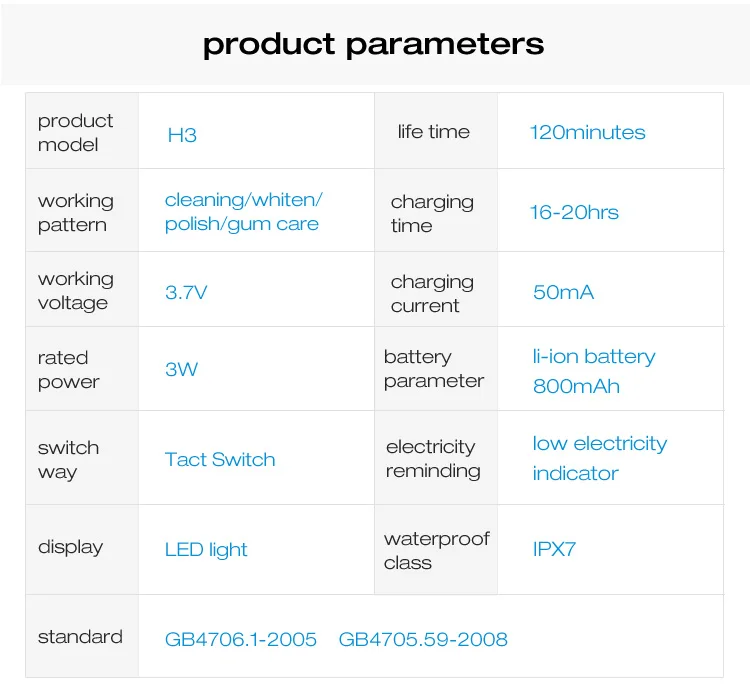750x697 pixels.
Task: Click the 'rated power' label
Action: coord(68,369)
